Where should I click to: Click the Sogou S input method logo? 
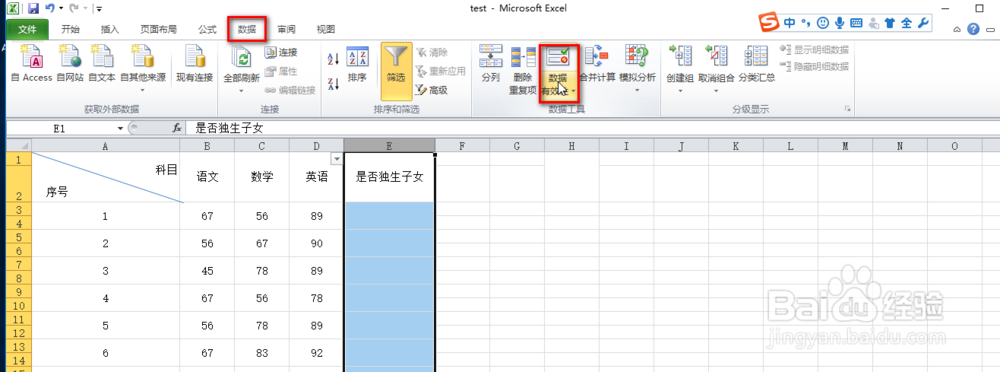pos(769,23)
